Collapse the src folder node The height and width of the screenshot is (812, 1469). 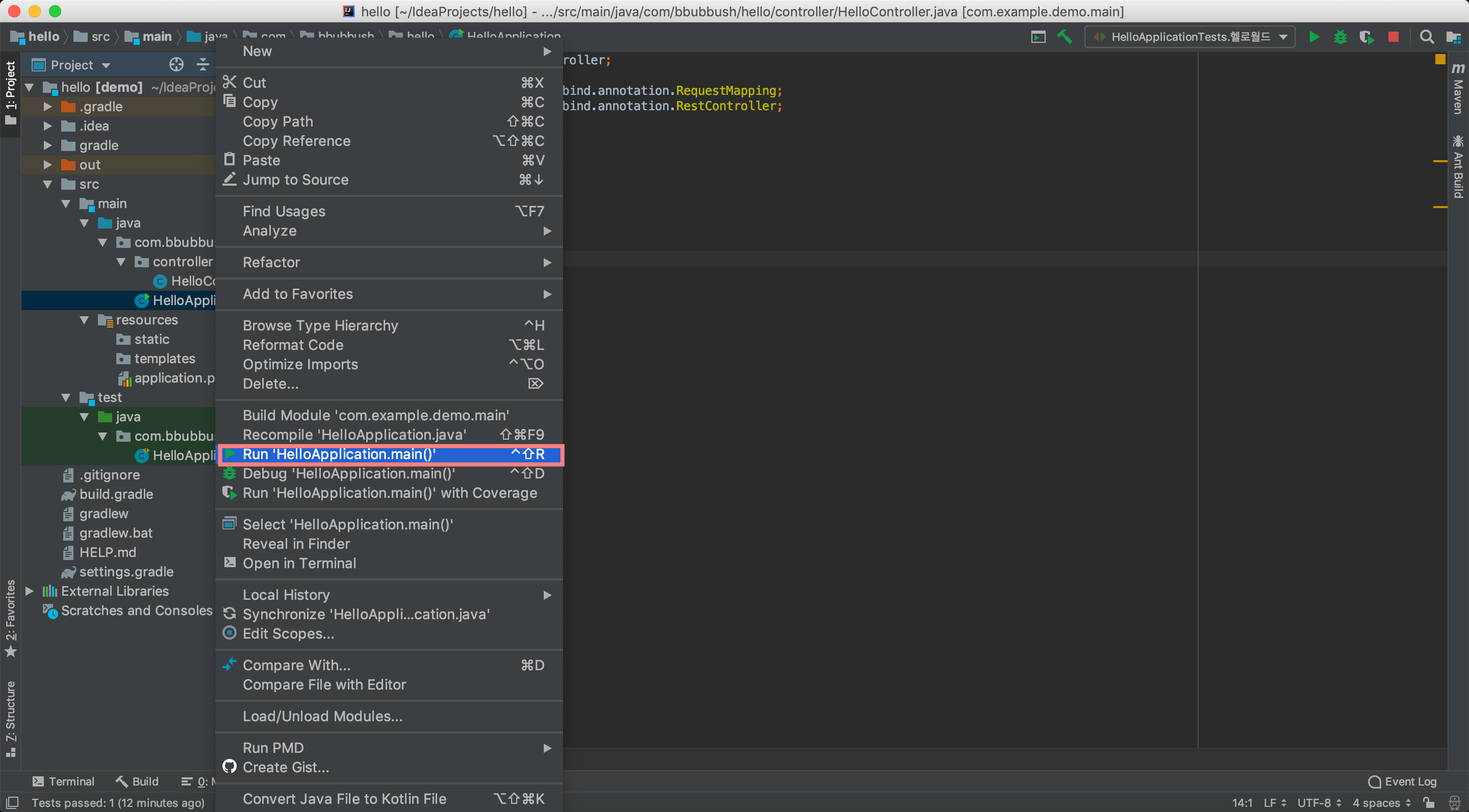[48, 184]
